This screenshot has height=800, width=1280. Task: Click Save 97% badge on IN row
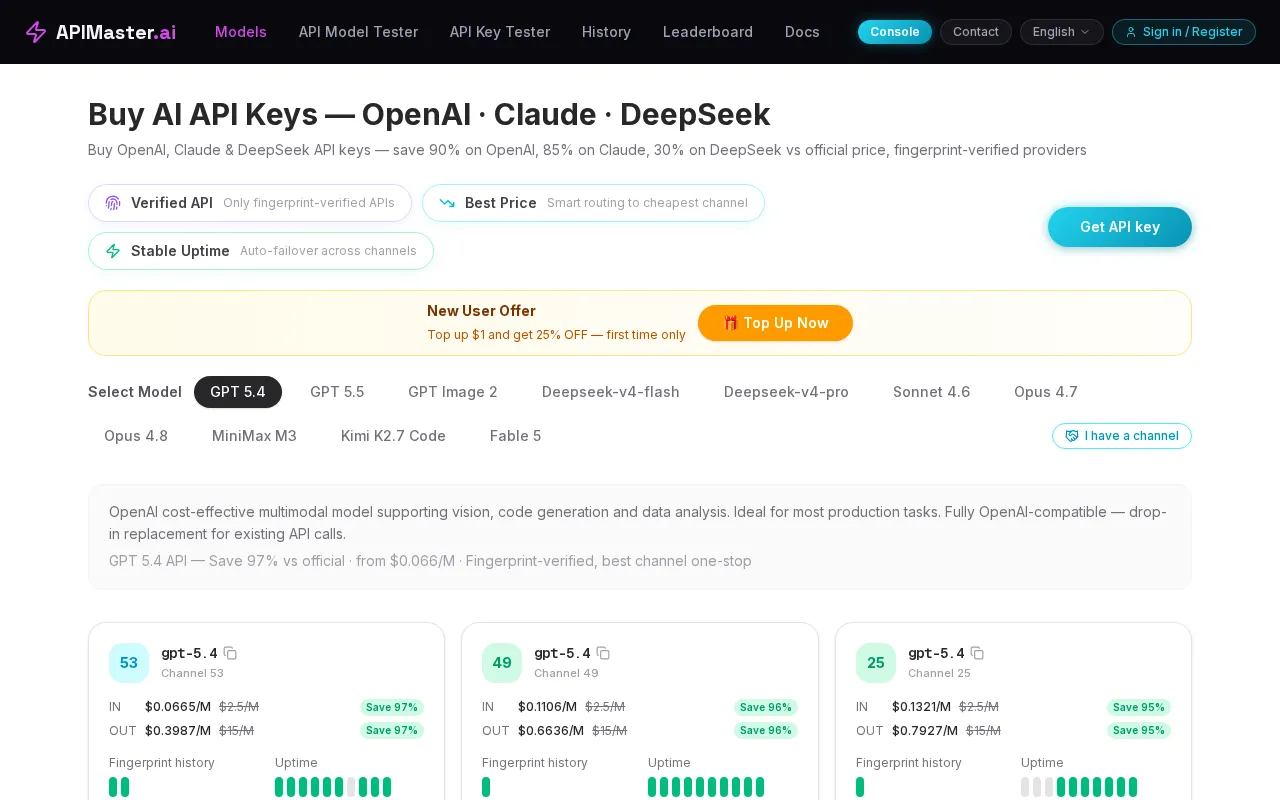[392, 707]
